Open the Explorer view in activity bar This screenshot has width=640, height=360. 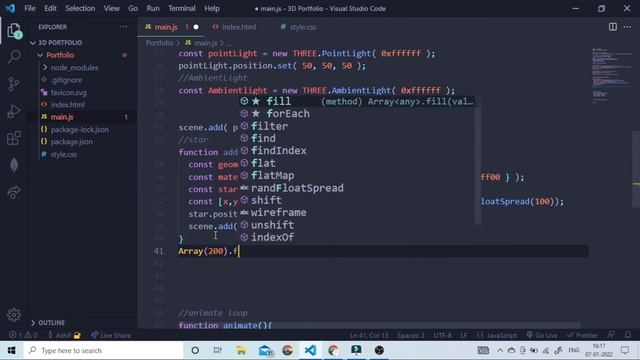14,31
